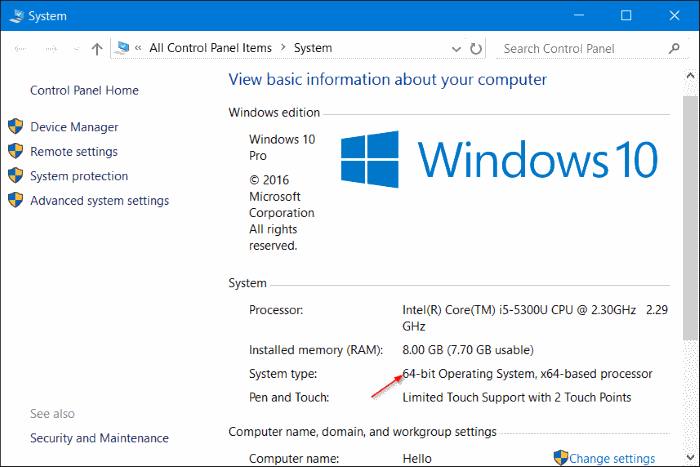
Task: Click the 'Windows edition' section heading
Action: pos(274,113)
